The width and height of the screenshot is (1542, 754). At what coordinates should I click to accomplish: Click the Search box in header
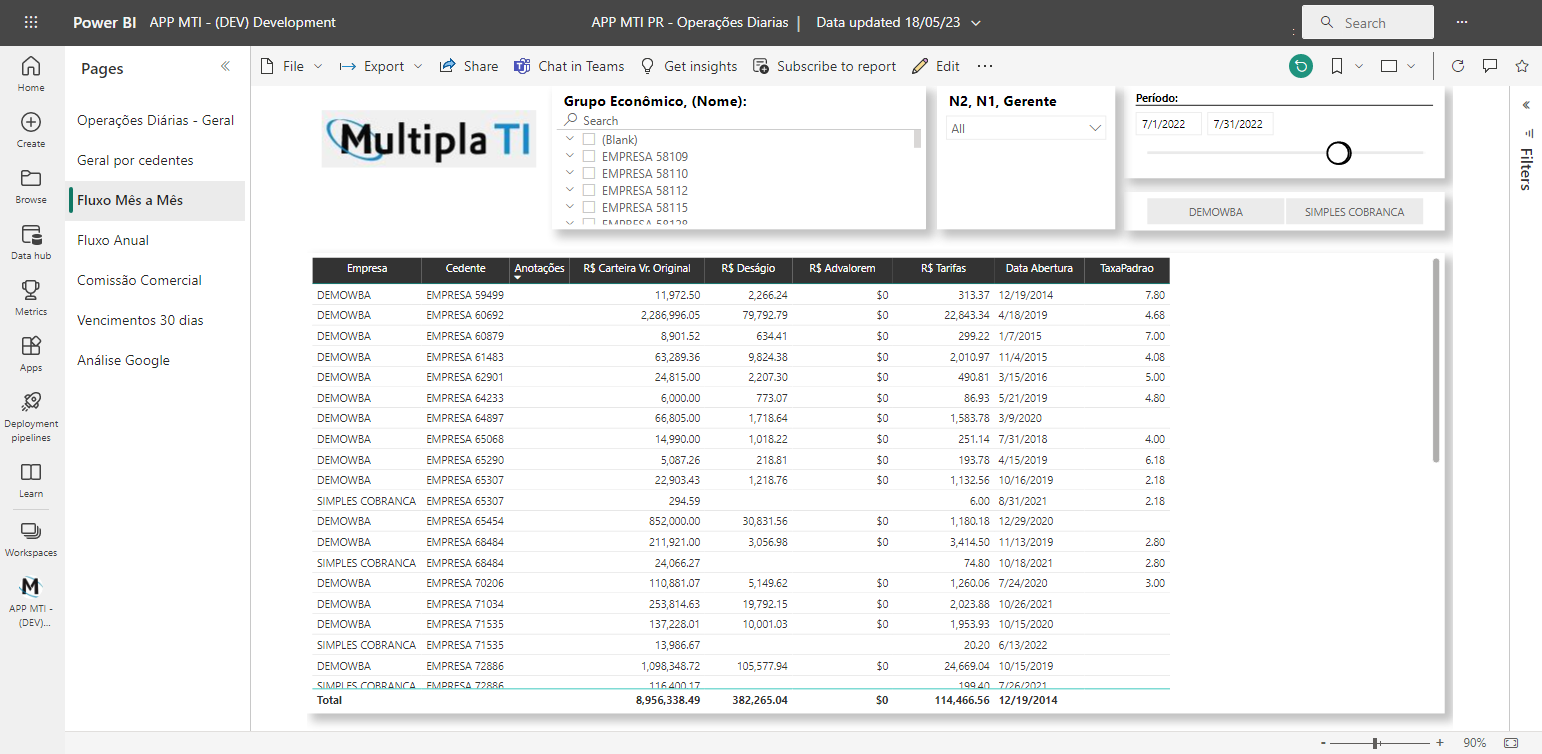point(1367,22)
